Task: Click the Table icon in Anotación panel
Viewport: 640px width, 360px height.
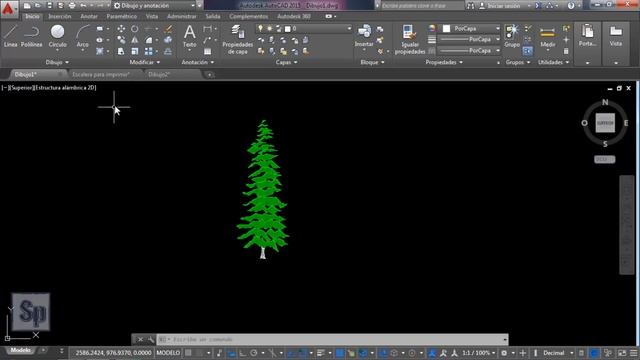Action: pos(208,51)
